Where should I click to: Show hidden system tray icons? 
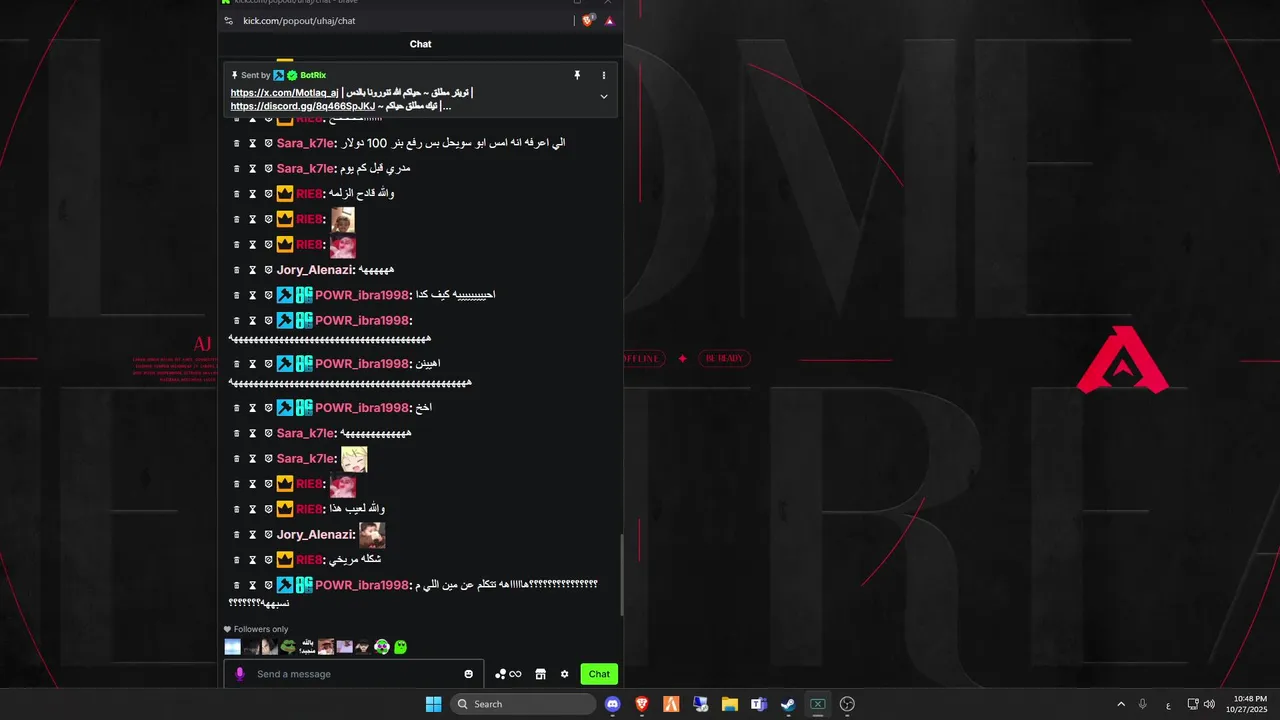point(1121,704)
